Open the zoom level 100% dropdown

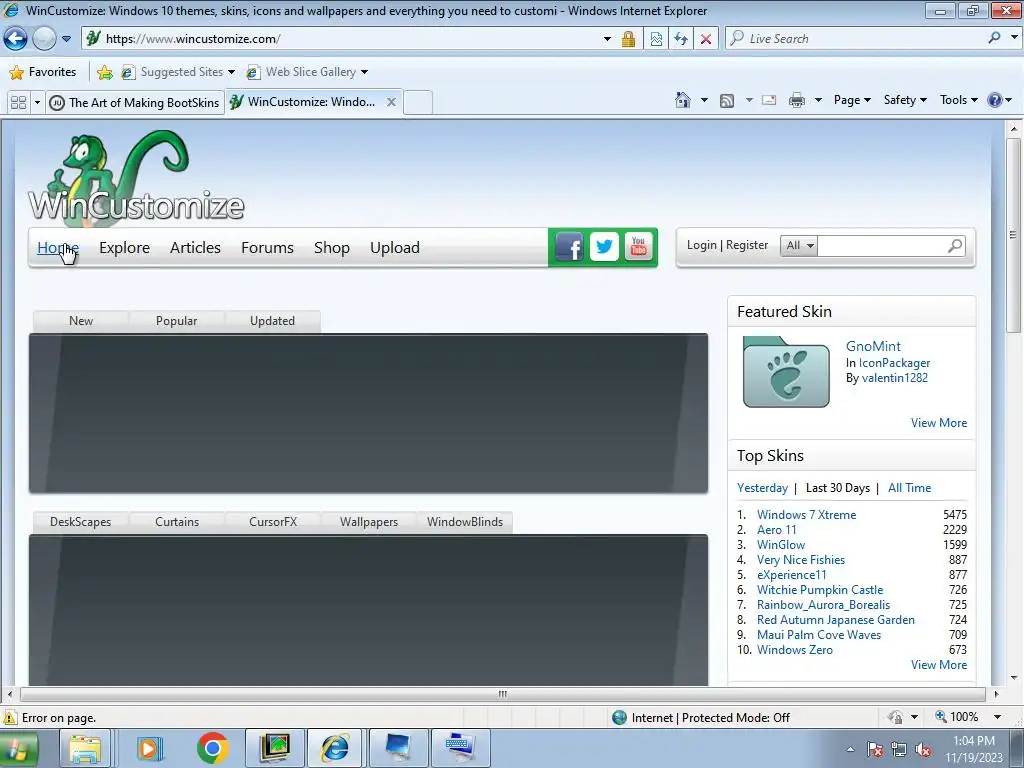[x=997, y=717]
